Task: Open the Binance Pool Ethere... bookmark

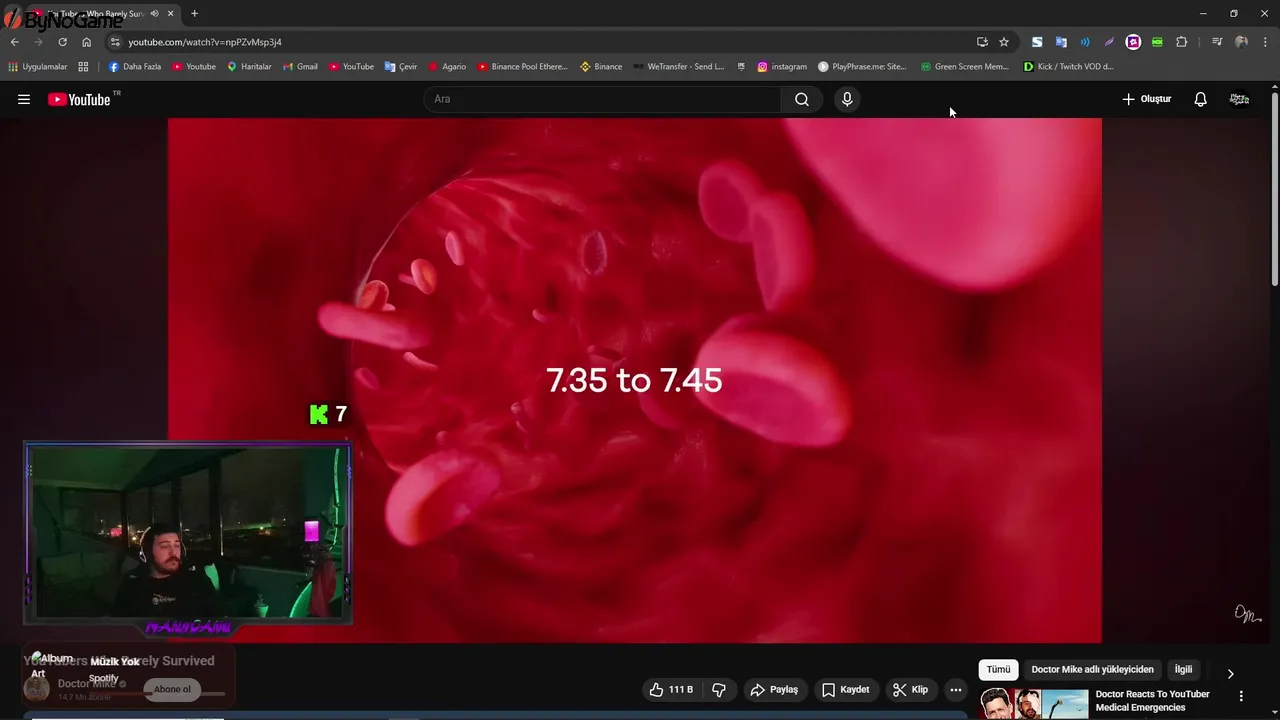Action: [x=522, y=67]
